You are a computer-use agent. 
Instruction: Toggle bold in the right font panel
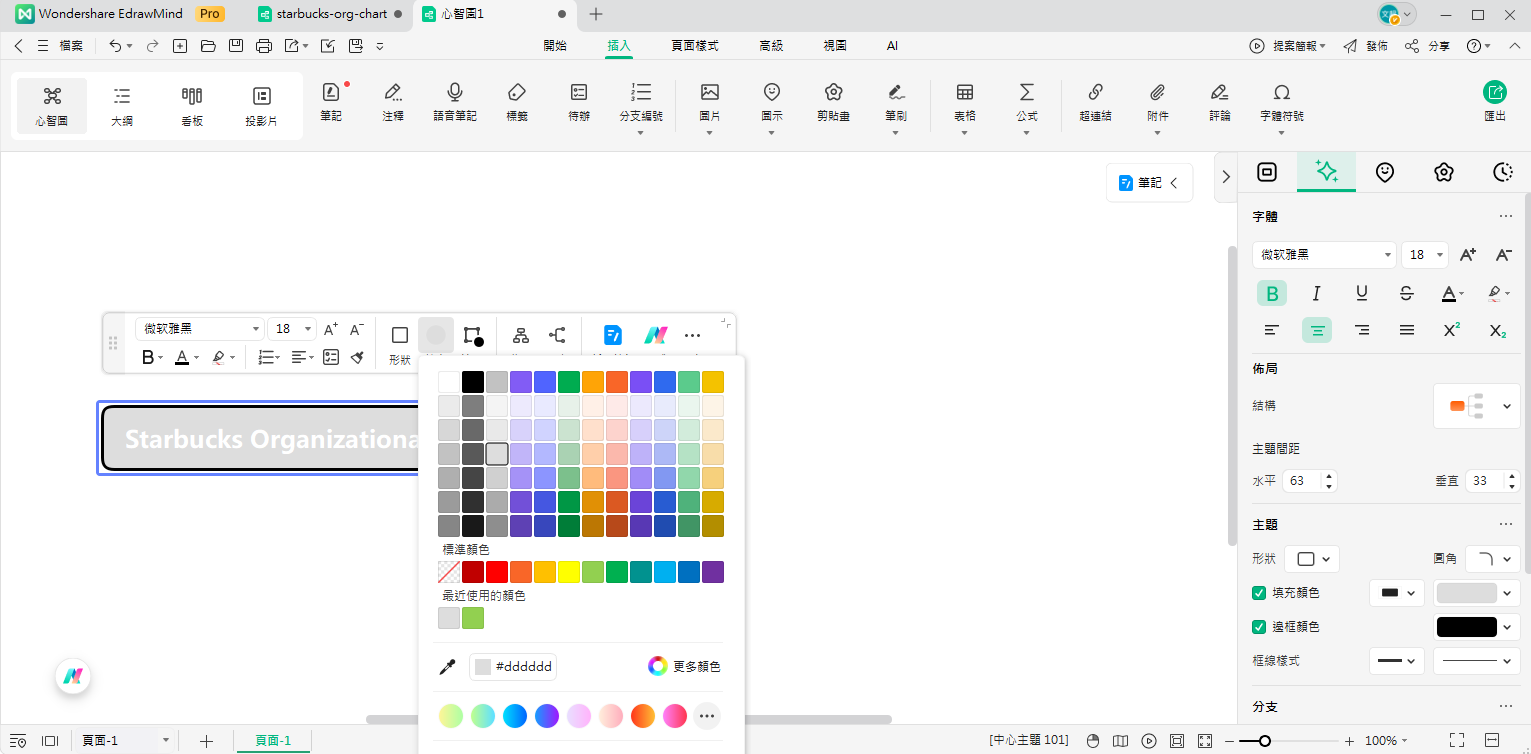[x=1272, y=293]
